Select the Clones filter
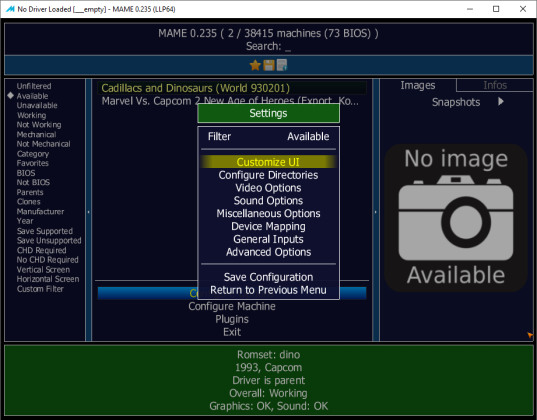 (28, 202)
